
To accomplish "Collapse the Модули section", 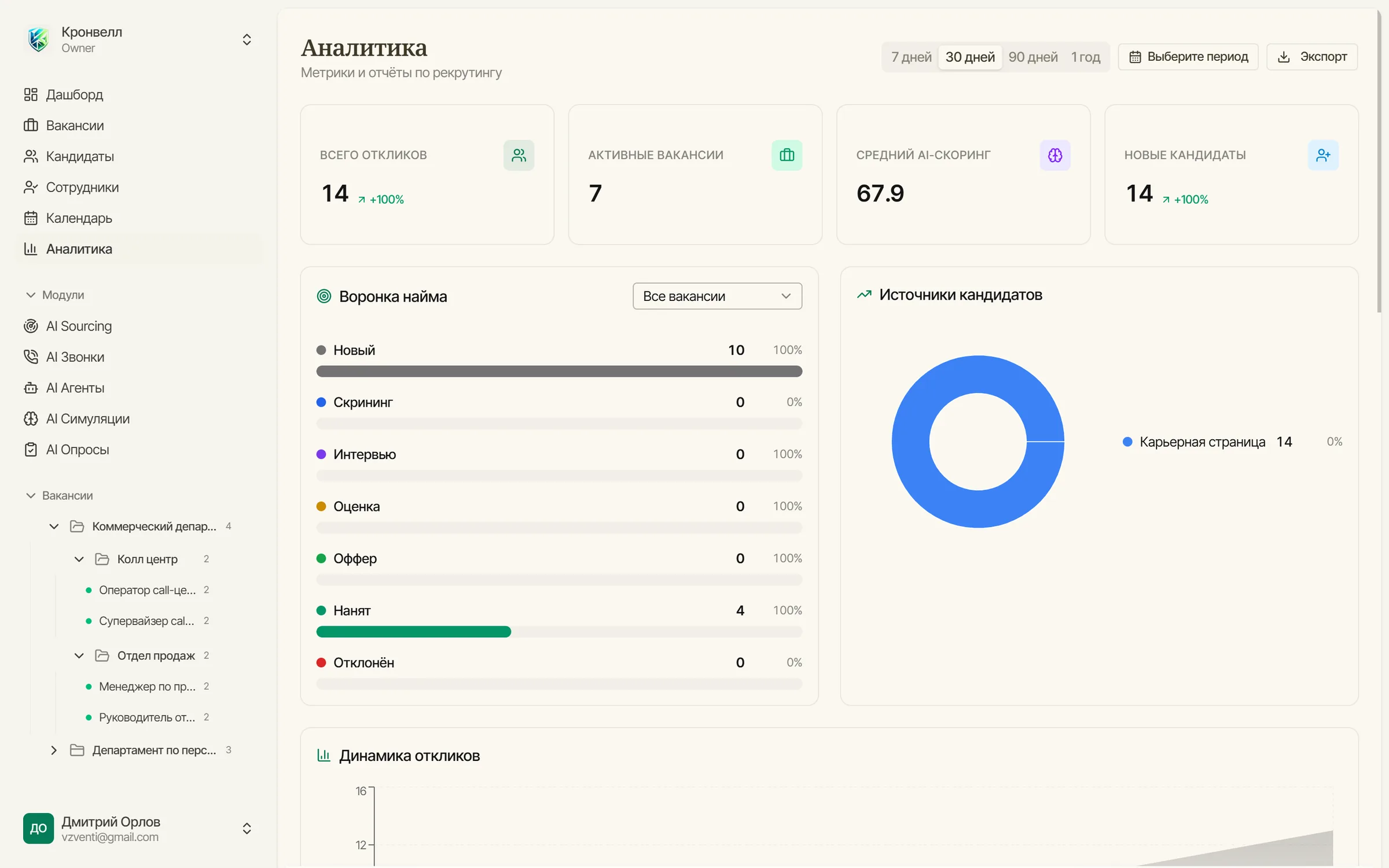I will tap(31, 295).
